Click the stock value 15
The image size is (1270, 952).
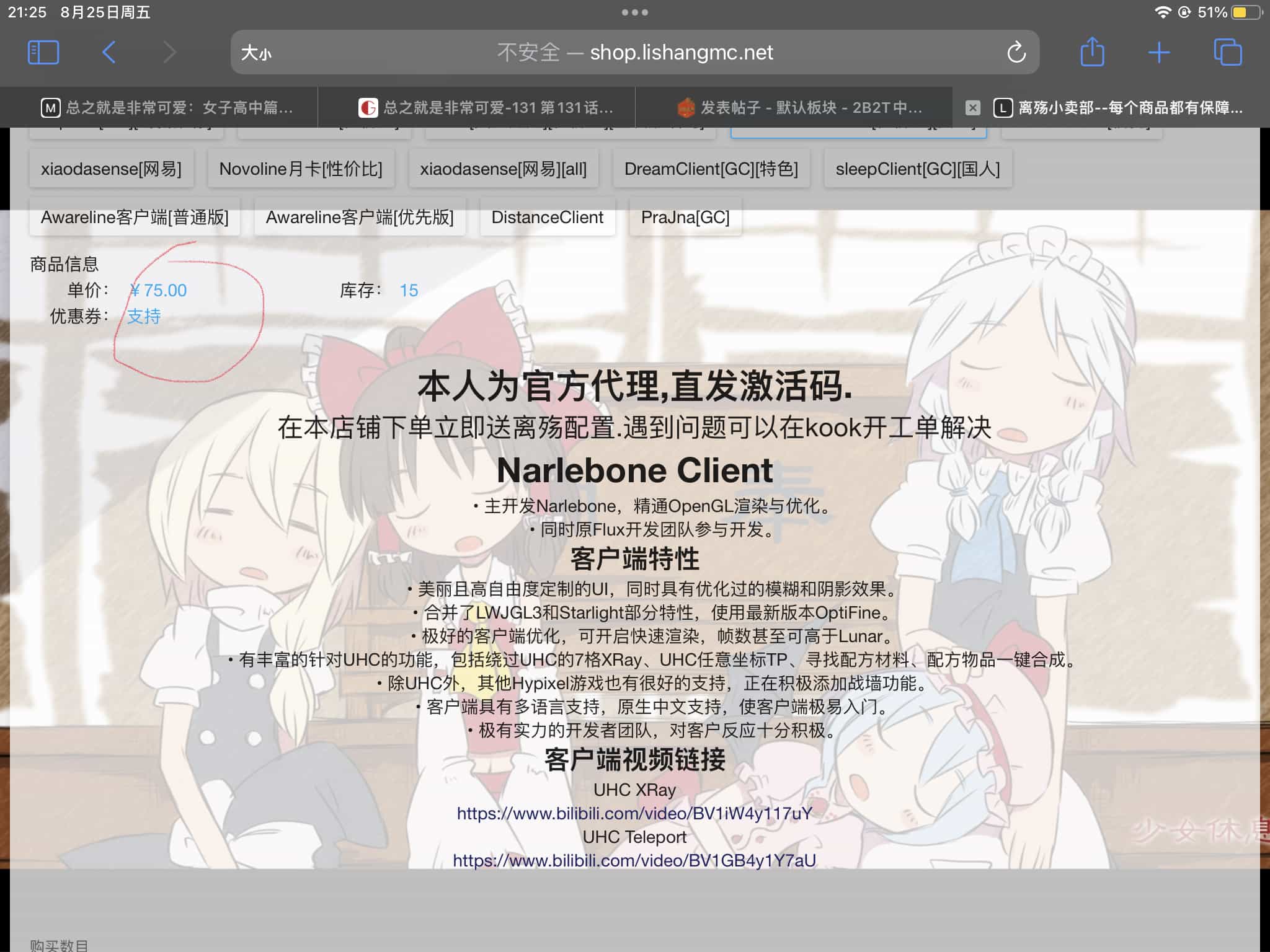coord(409,290)
